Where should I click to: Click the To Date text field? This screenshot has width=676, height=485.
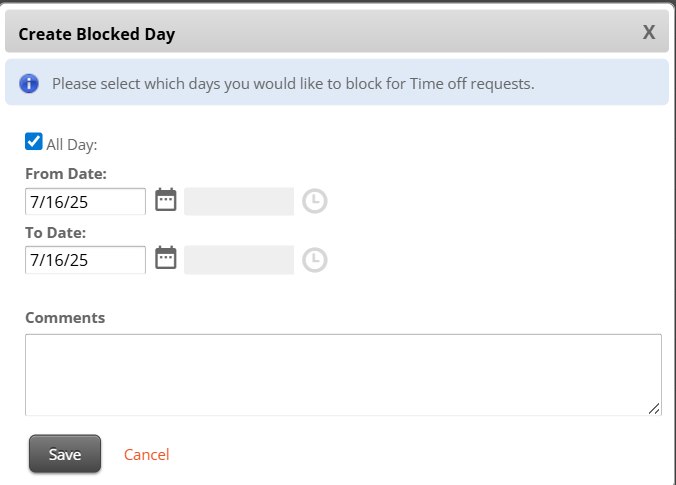[x=85, y=260]
